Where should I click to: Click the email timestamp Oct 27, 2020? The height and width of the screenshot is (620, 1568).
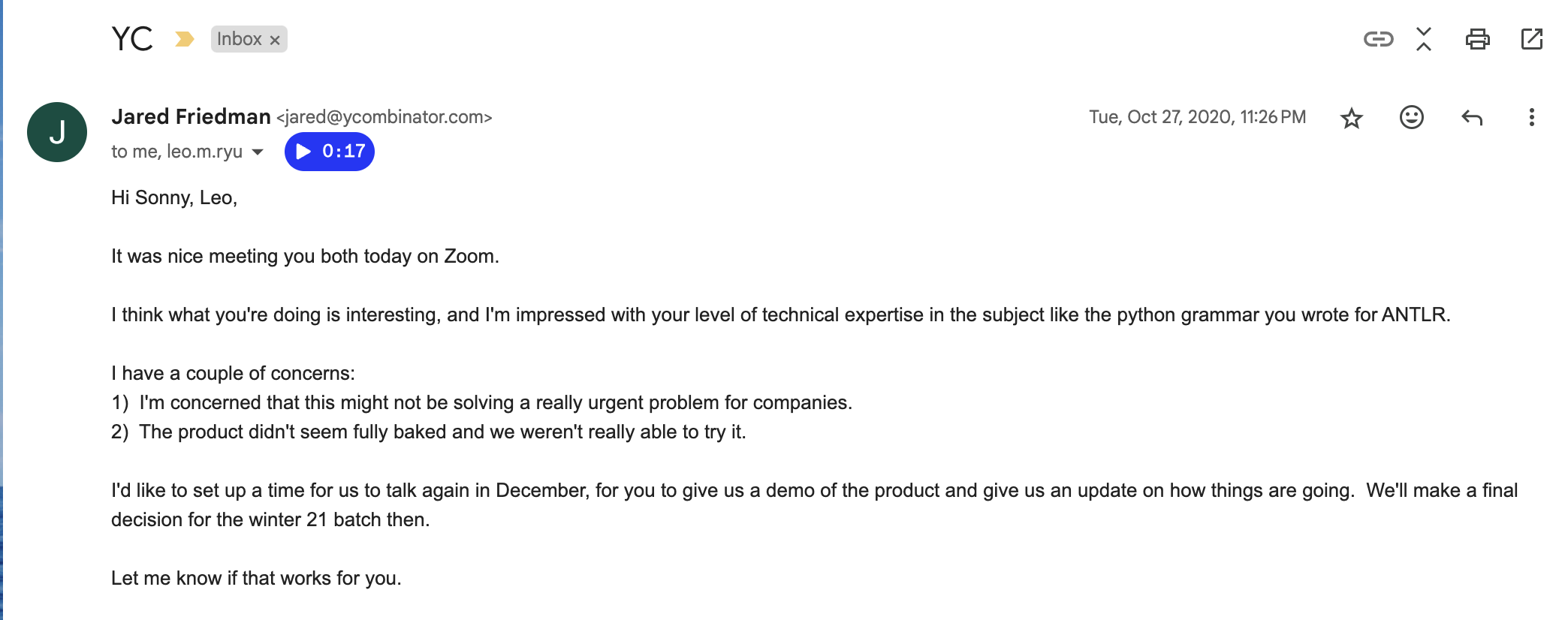1197,117
